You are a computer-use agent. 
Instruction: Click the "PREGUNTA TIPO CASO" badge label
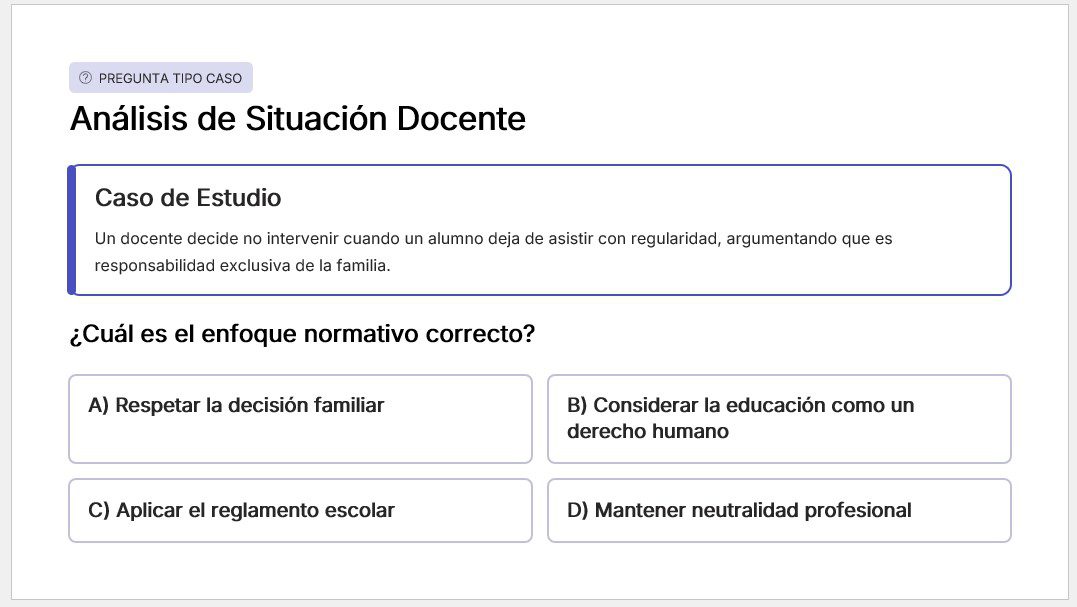pos(170,78)
